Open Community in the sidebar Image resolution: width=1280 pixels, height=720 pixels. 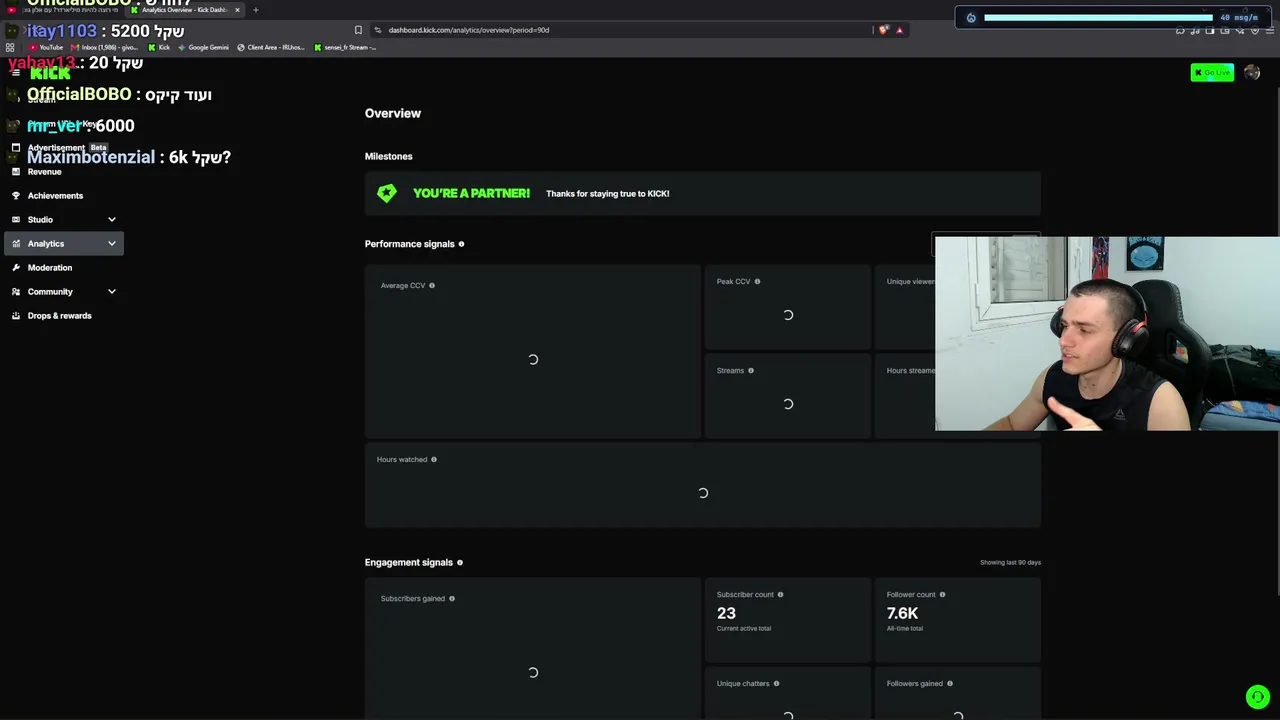(x=50, y=292)
